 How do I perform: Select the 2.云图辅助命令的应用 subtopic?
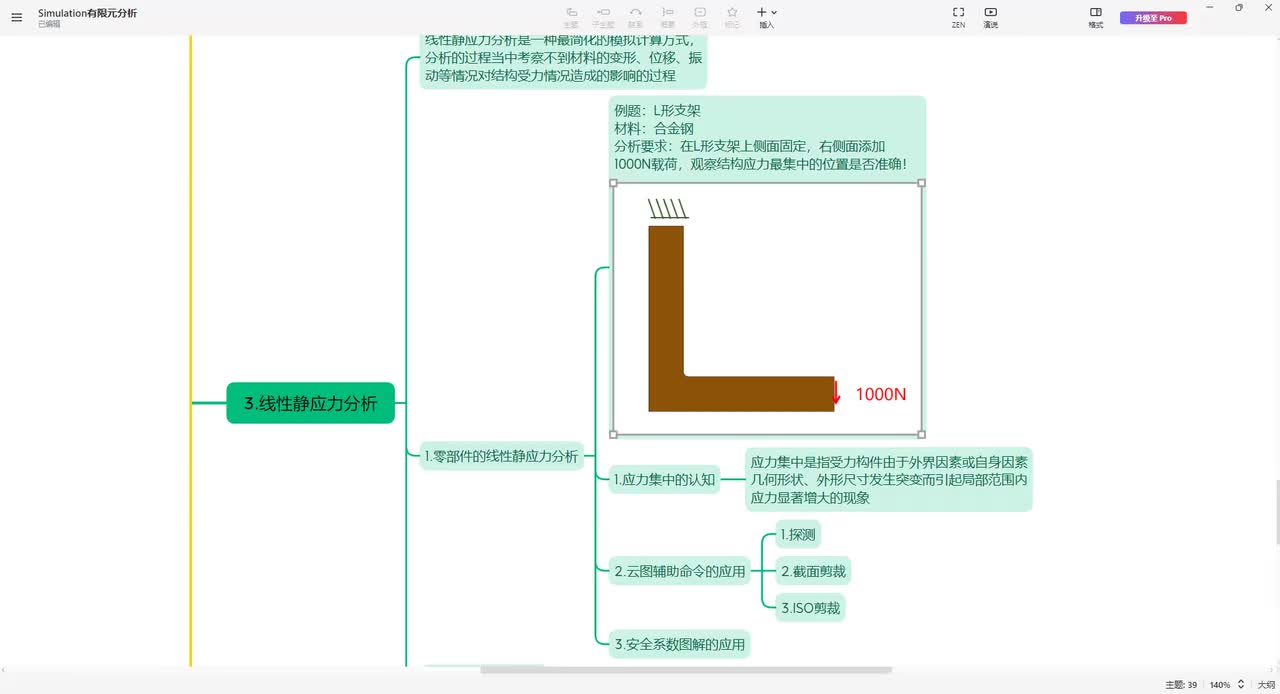point(680,572)
